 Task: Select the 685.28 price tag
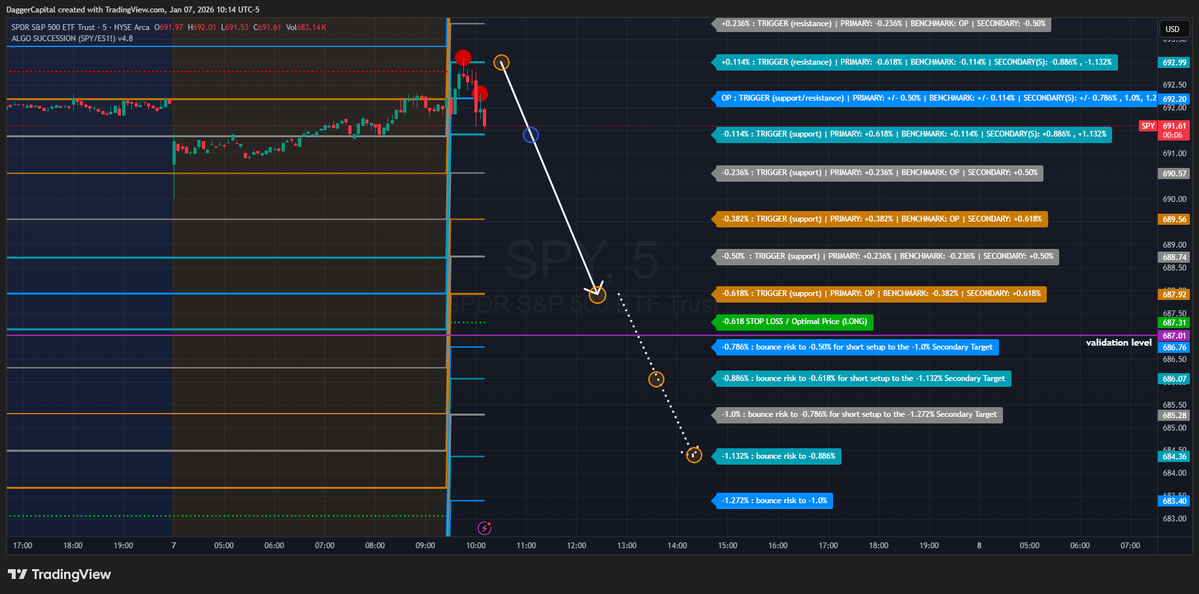point(1174,415)
